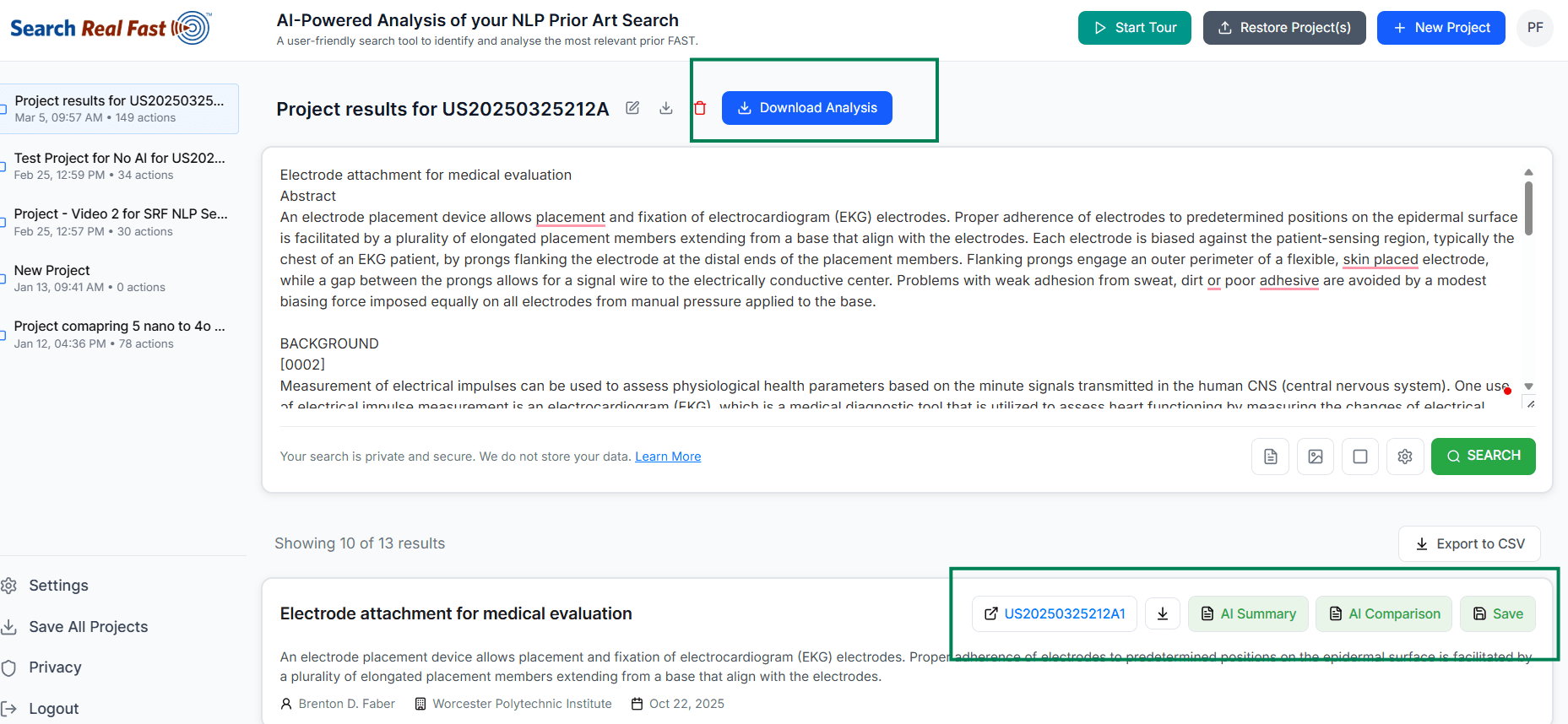Export the results to CSV
Image resolution: width=1568 pixels, height=724 pixels.
(x=1469, y=543)
